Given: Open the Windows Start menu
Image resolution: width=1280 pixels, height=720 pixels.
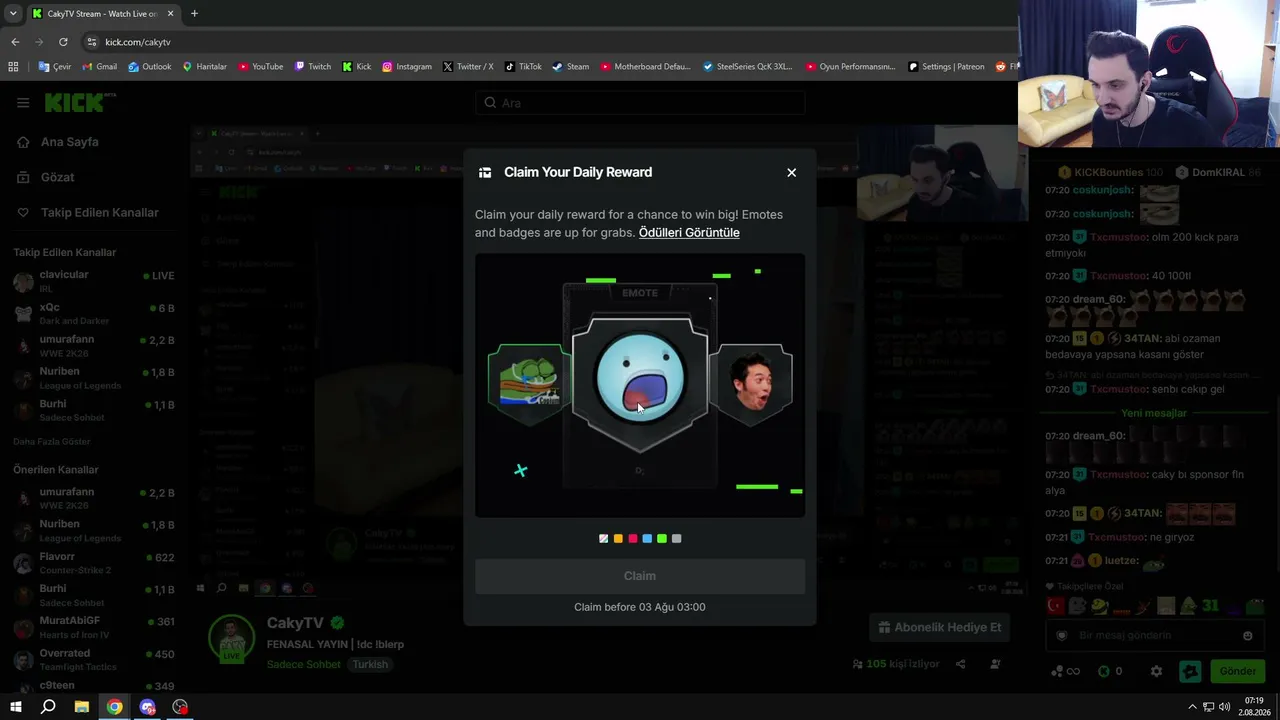Looking at the screenshot, I should (x=15, y=707).
